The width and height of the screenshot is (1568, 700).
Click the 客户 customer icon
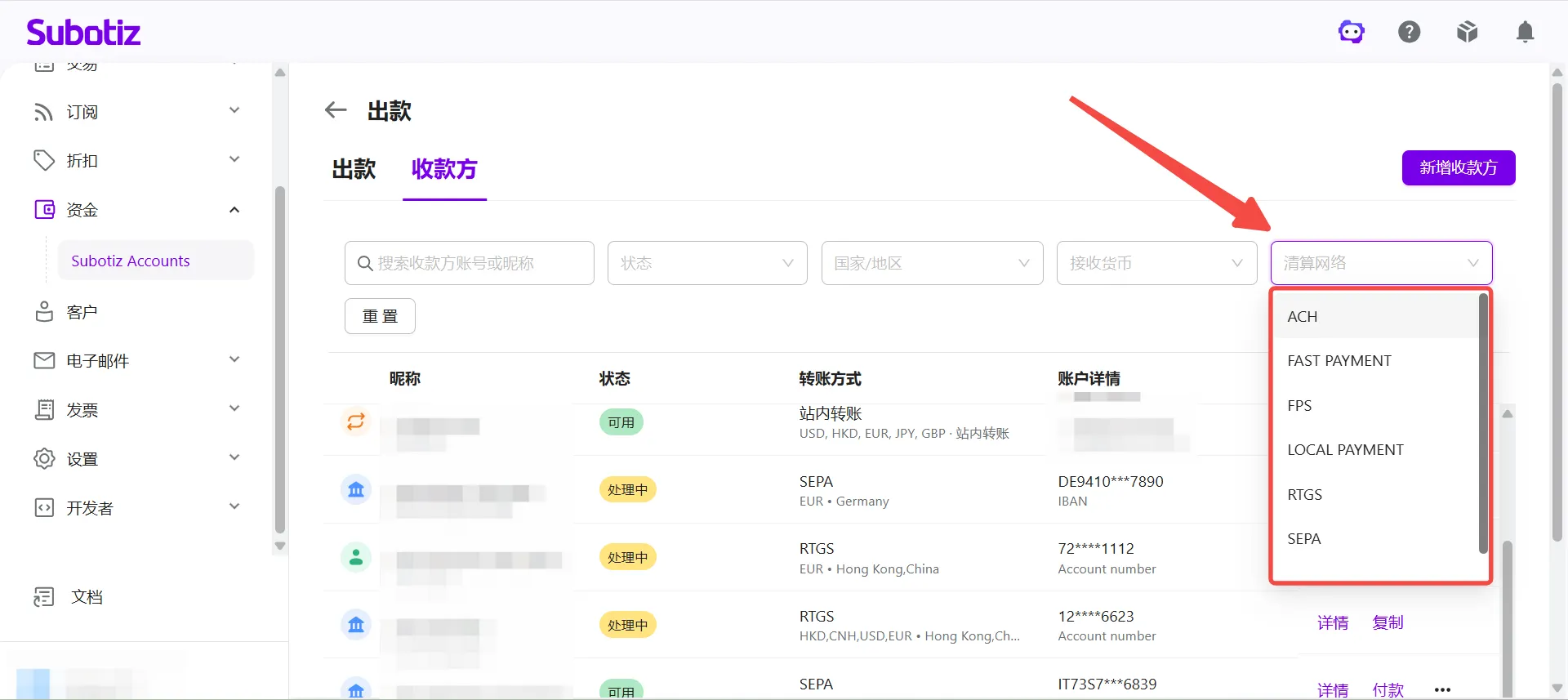coord(44,312)
